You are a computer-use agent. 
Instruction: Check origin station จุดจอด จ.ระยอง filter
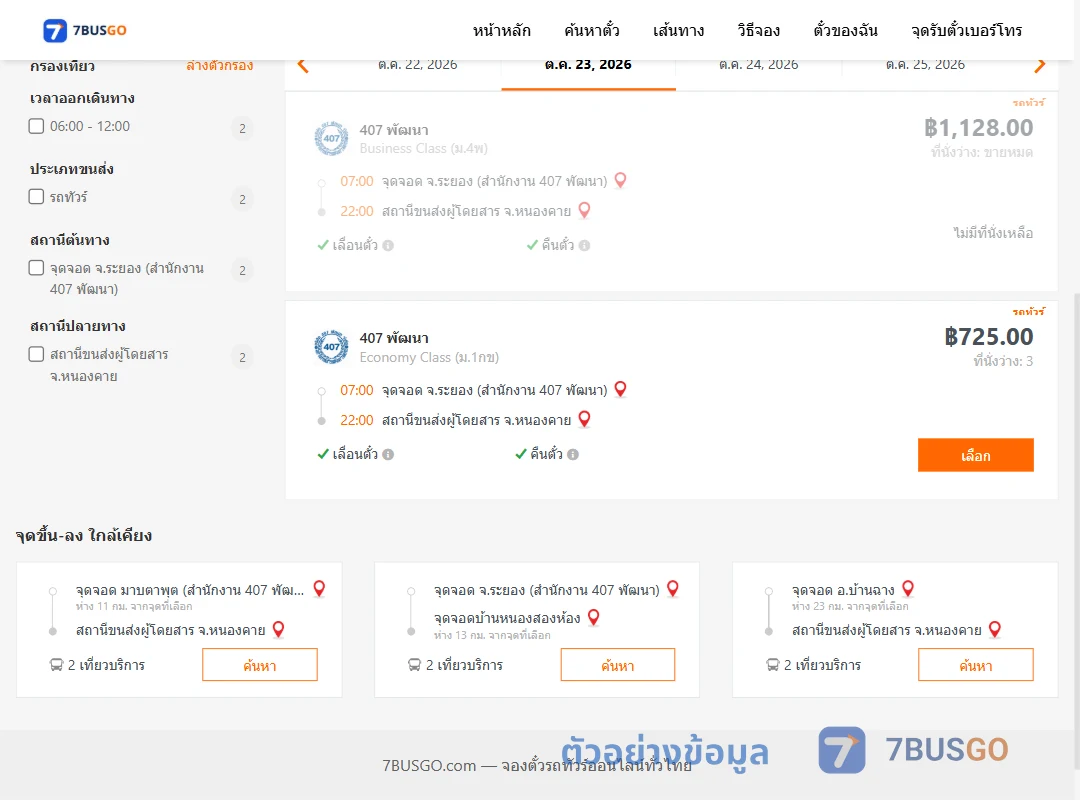[37, 267]
